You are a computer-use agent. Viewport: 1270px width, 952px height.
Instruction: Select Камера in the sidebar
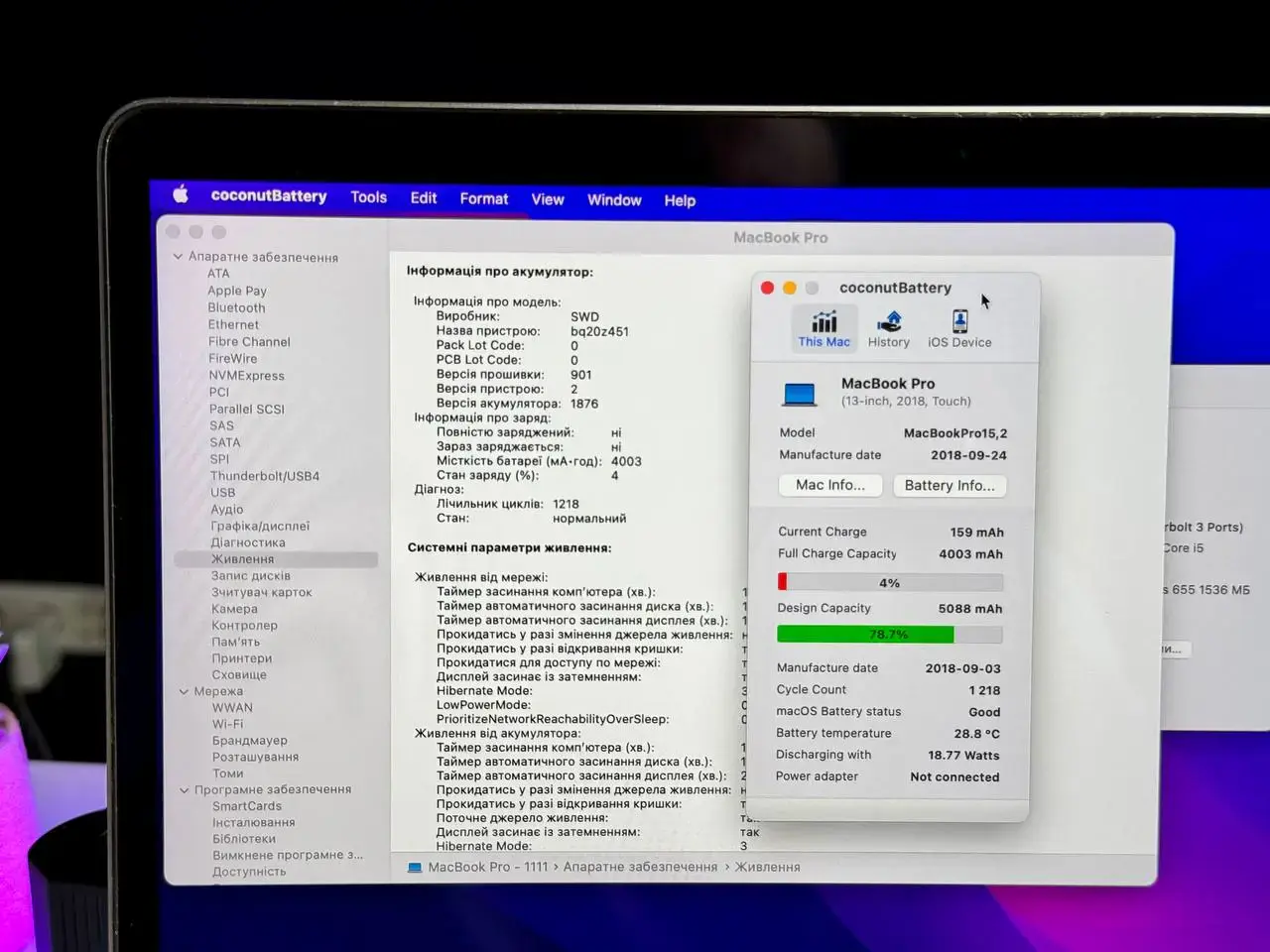(x=234, y=609)
